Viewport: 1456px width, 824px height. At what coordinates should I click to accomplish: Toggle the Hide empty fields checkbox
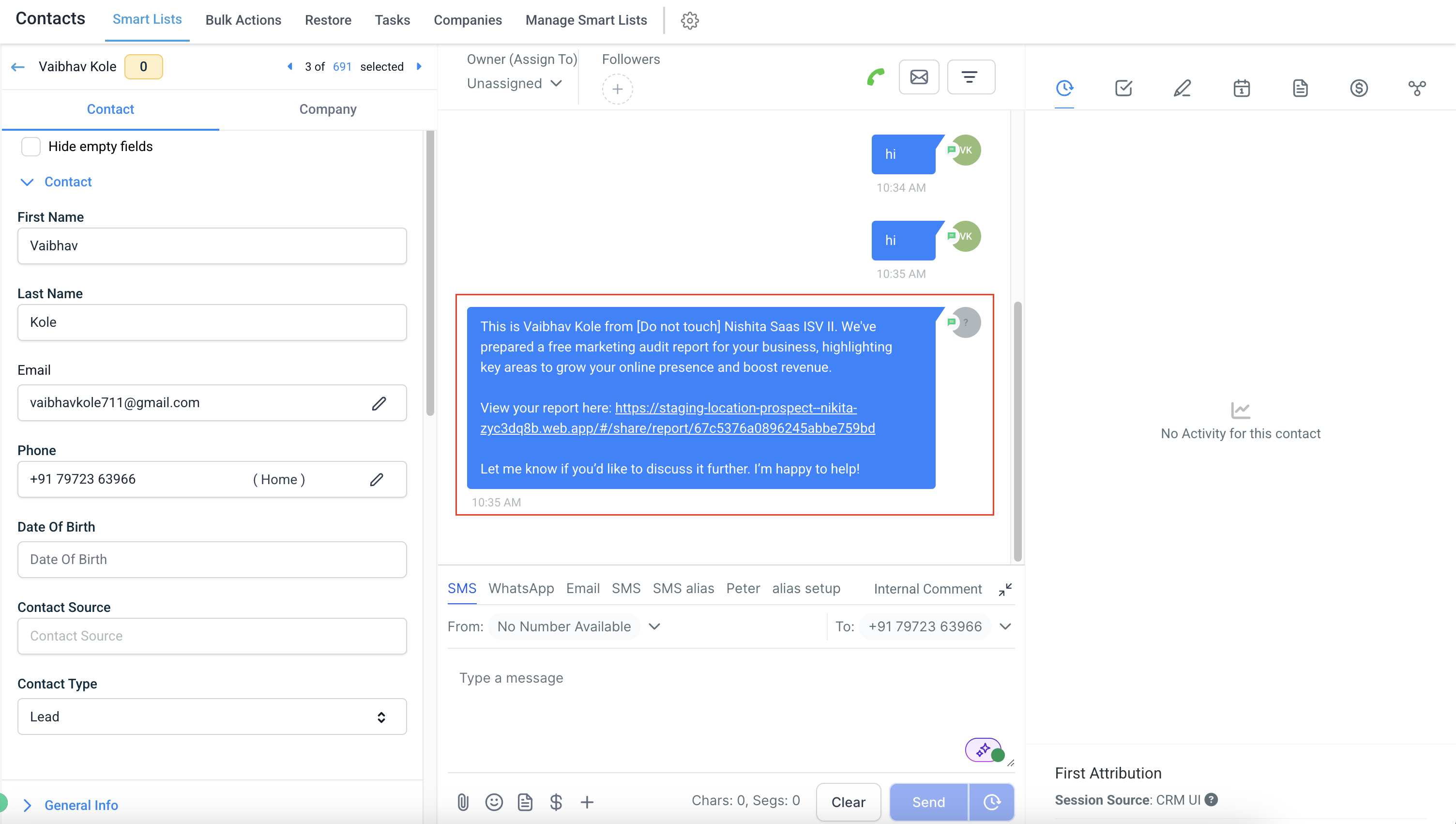tap(30, 147)
